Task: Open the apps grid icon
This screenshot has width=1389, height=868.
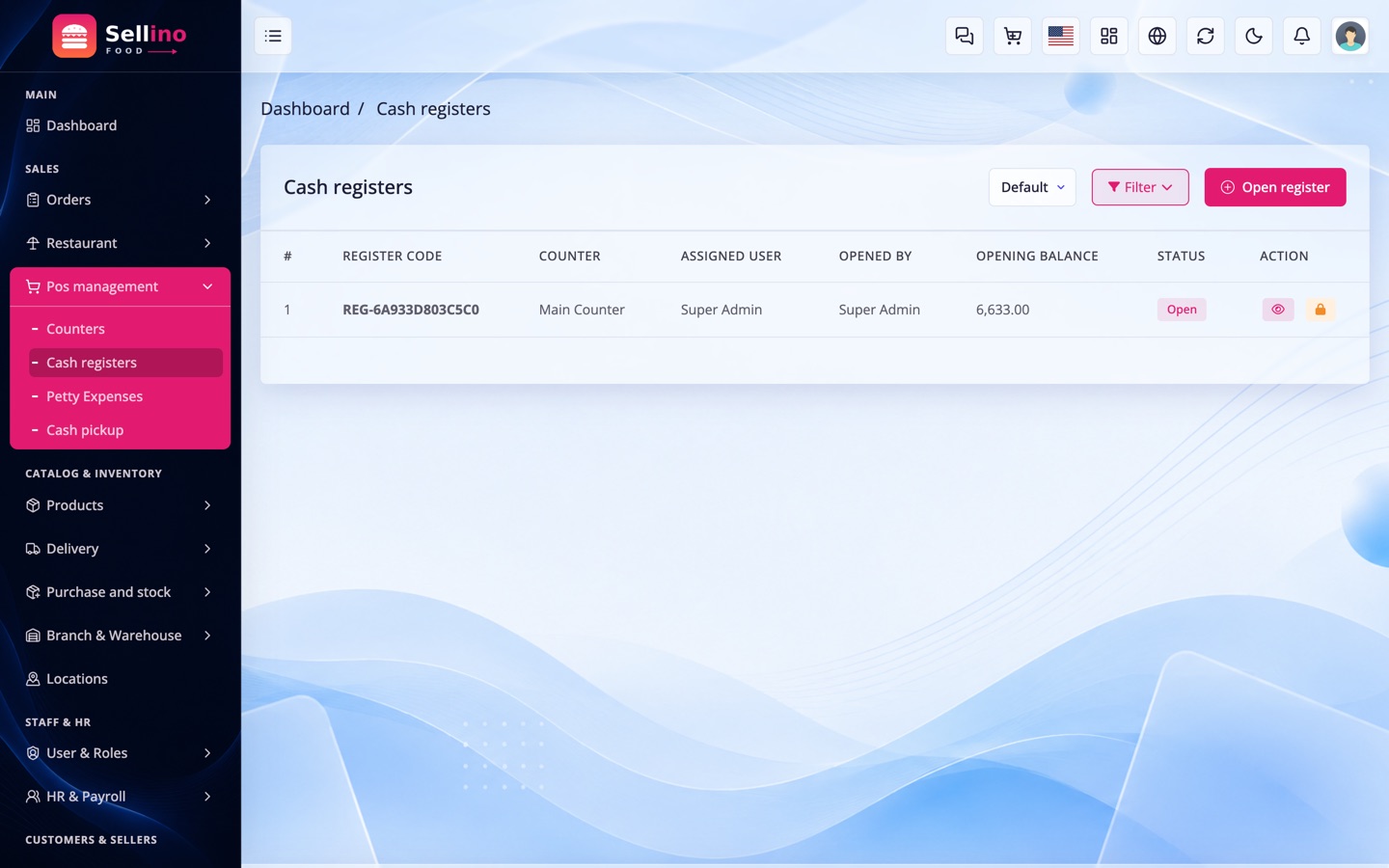Action: click(x=1109, y=36)
